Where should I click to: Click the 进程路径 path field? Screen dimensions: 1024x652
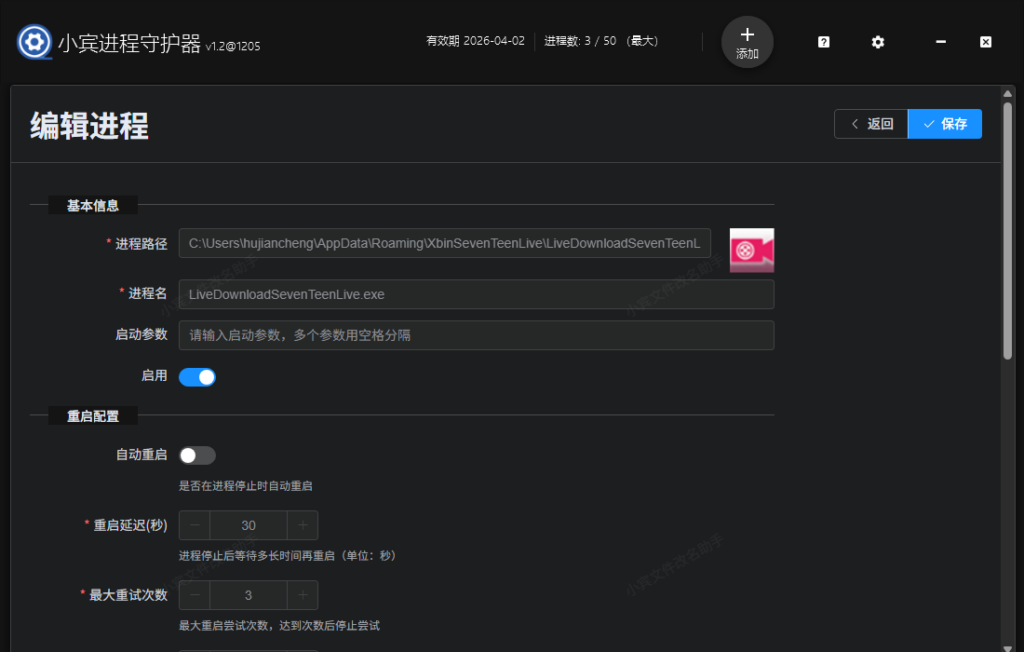click(x=445, y=243)
